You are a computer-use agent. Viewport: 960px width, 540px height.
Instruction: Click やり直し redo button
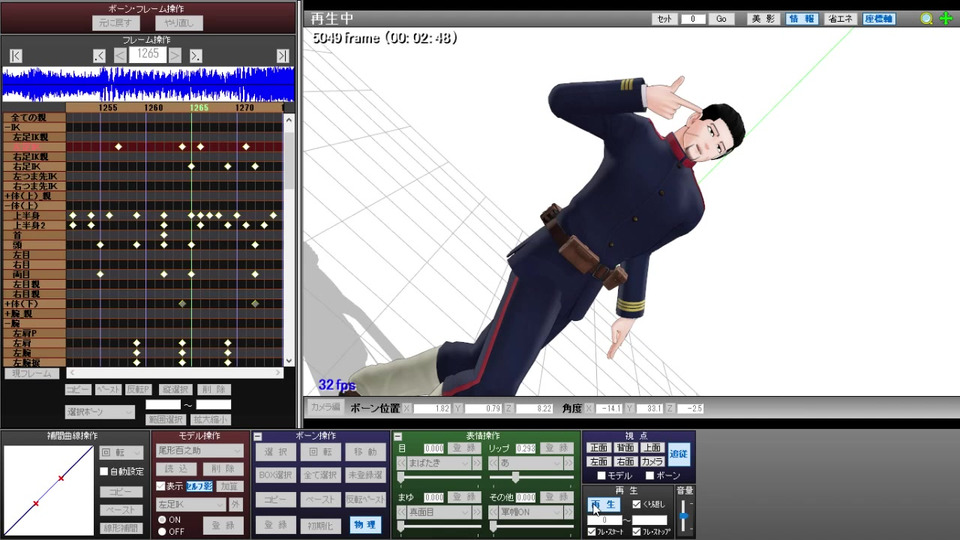[x=179, y=23]
